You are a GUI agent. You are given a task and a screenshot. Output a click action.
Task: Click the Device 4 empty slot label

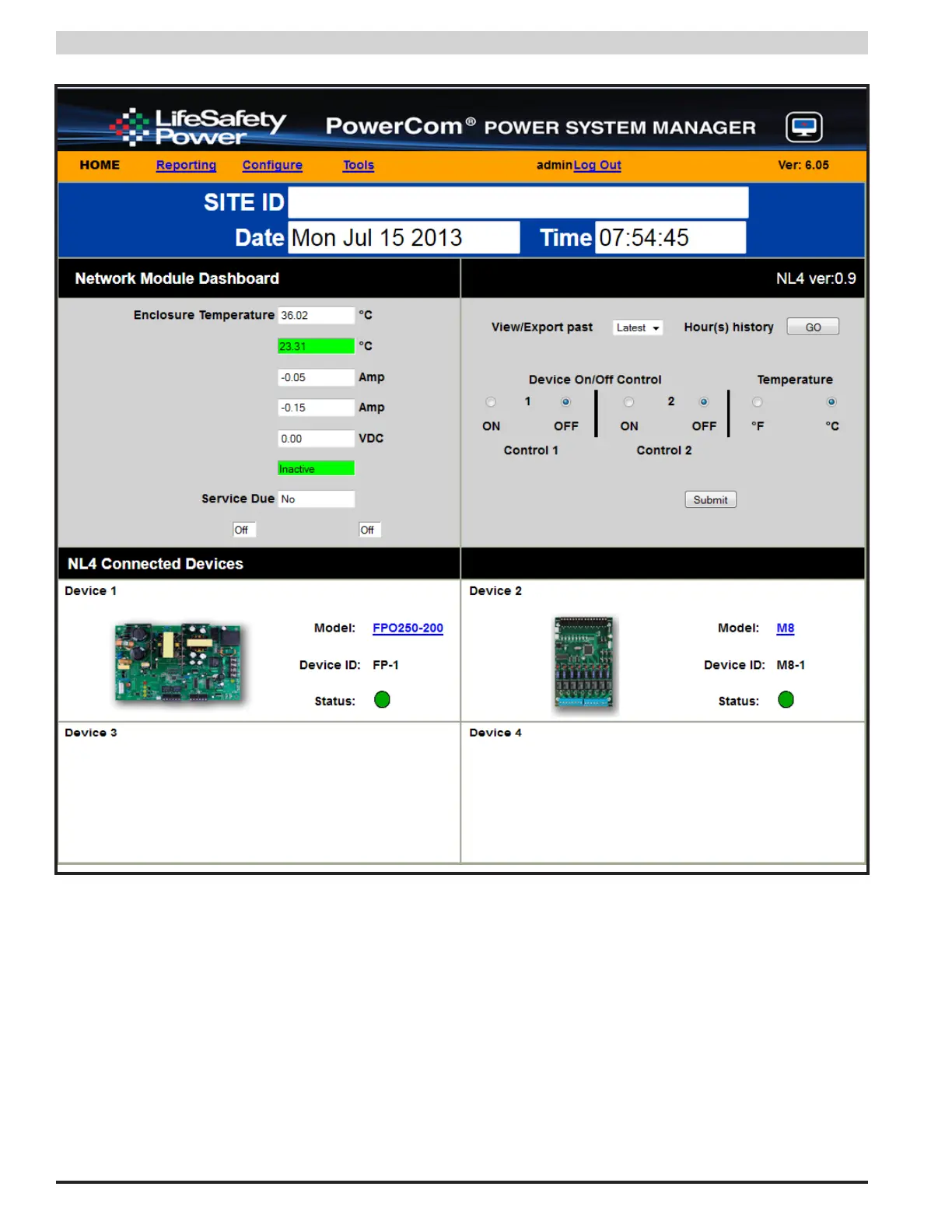pyautogui.click(x=495, y=733)
